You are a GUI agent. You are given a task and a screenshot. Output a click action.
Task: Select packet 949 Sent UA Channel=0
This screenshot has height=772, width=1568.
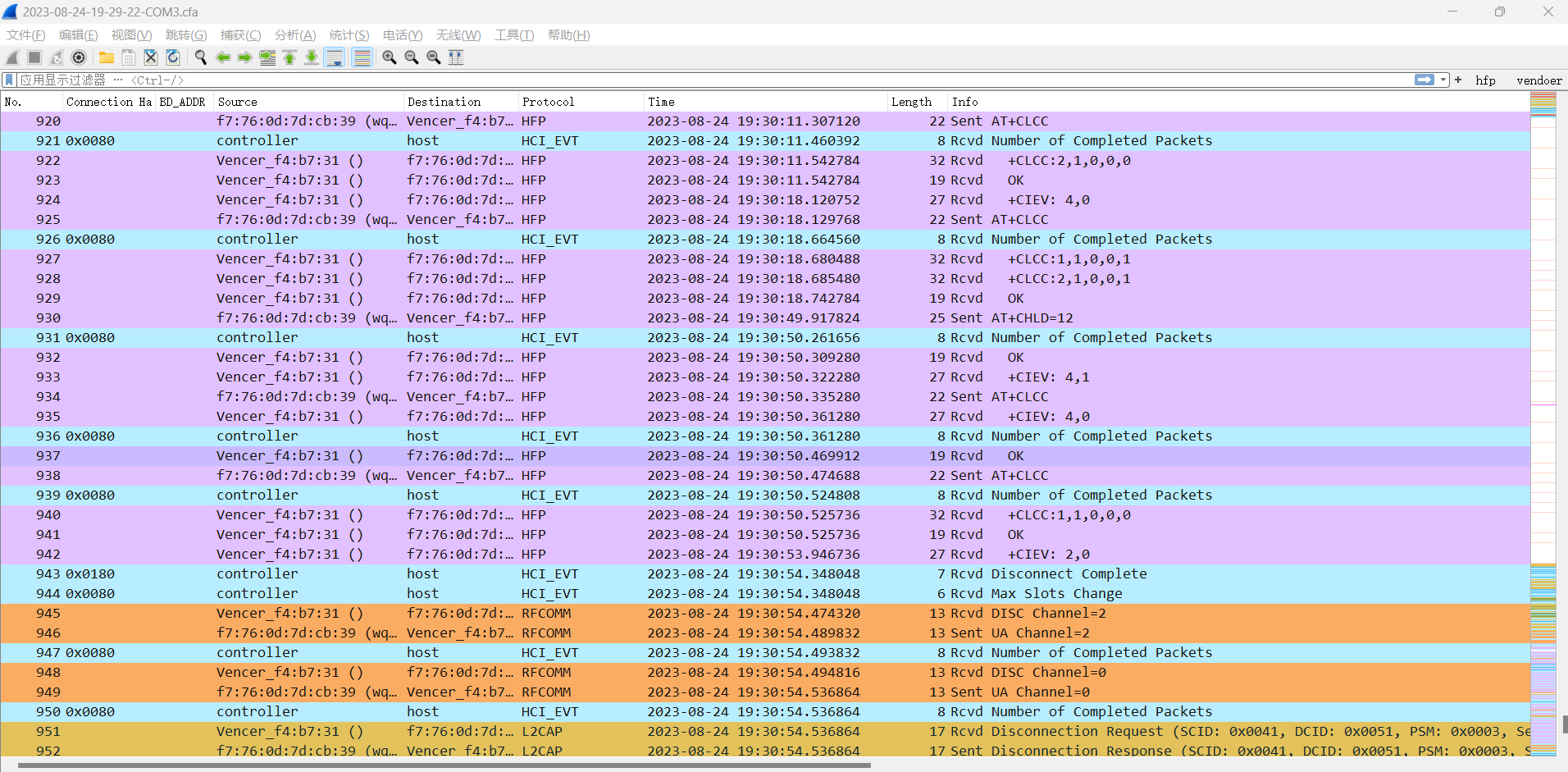pyautogui.click(x=765, y=692)
